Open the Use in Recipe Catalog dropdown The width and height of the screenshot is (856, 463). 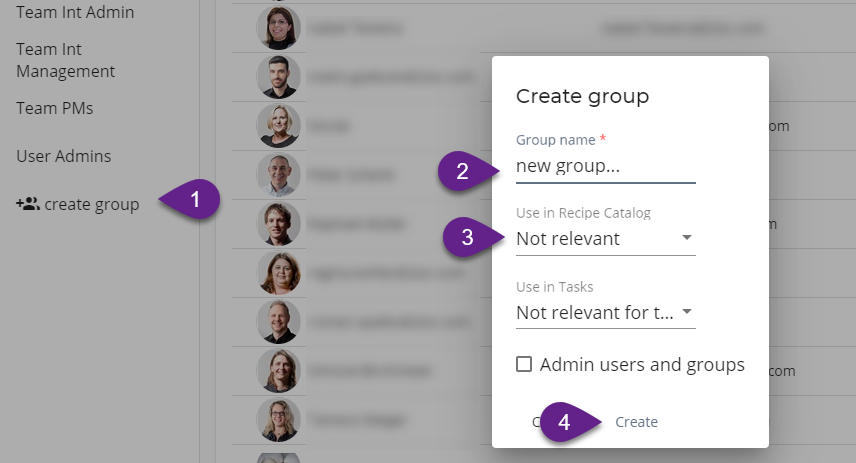tap(605, 239)
